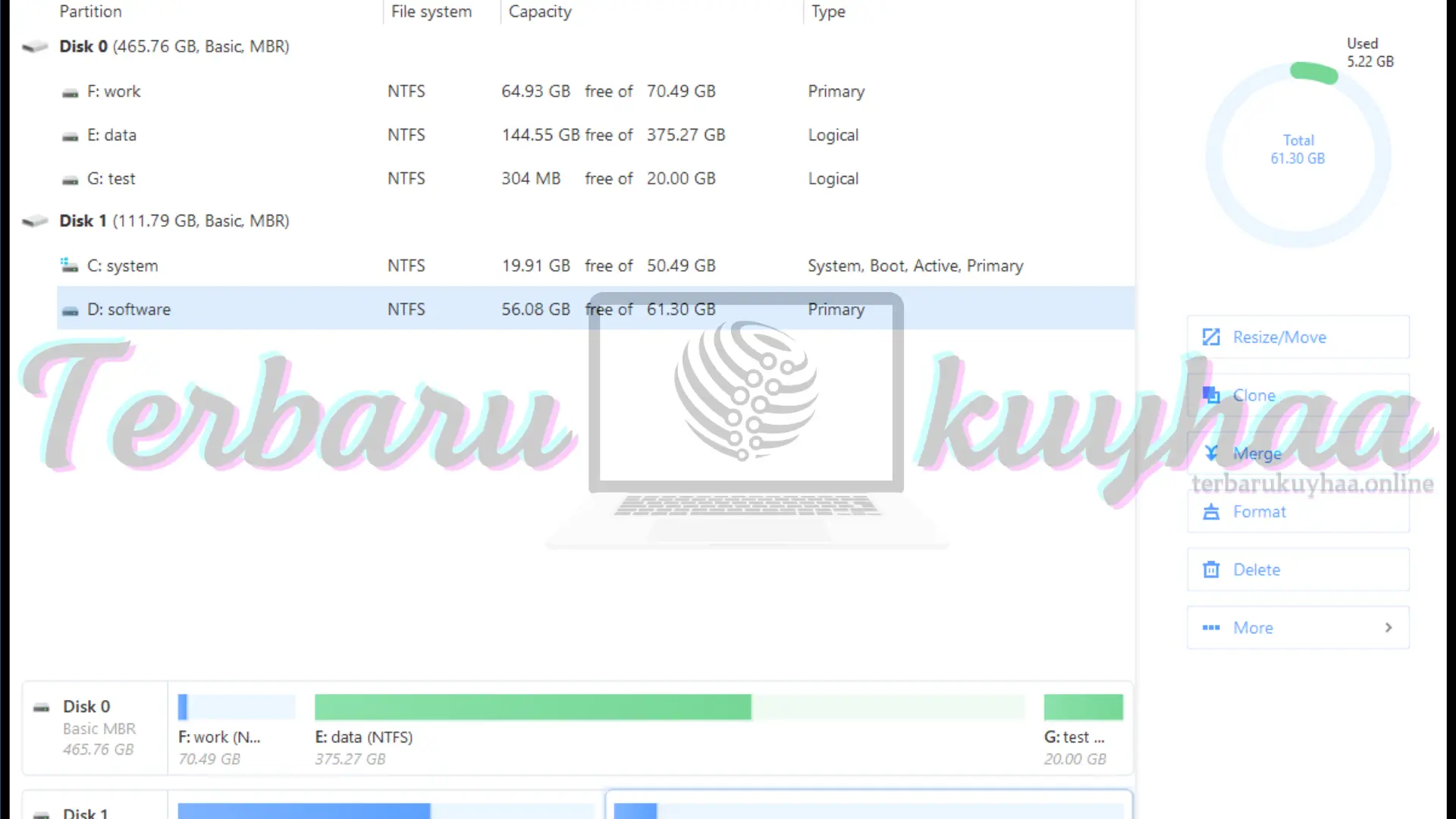Select the Format partition icon
This screenshot has height=819, width=1456.
1211,511
